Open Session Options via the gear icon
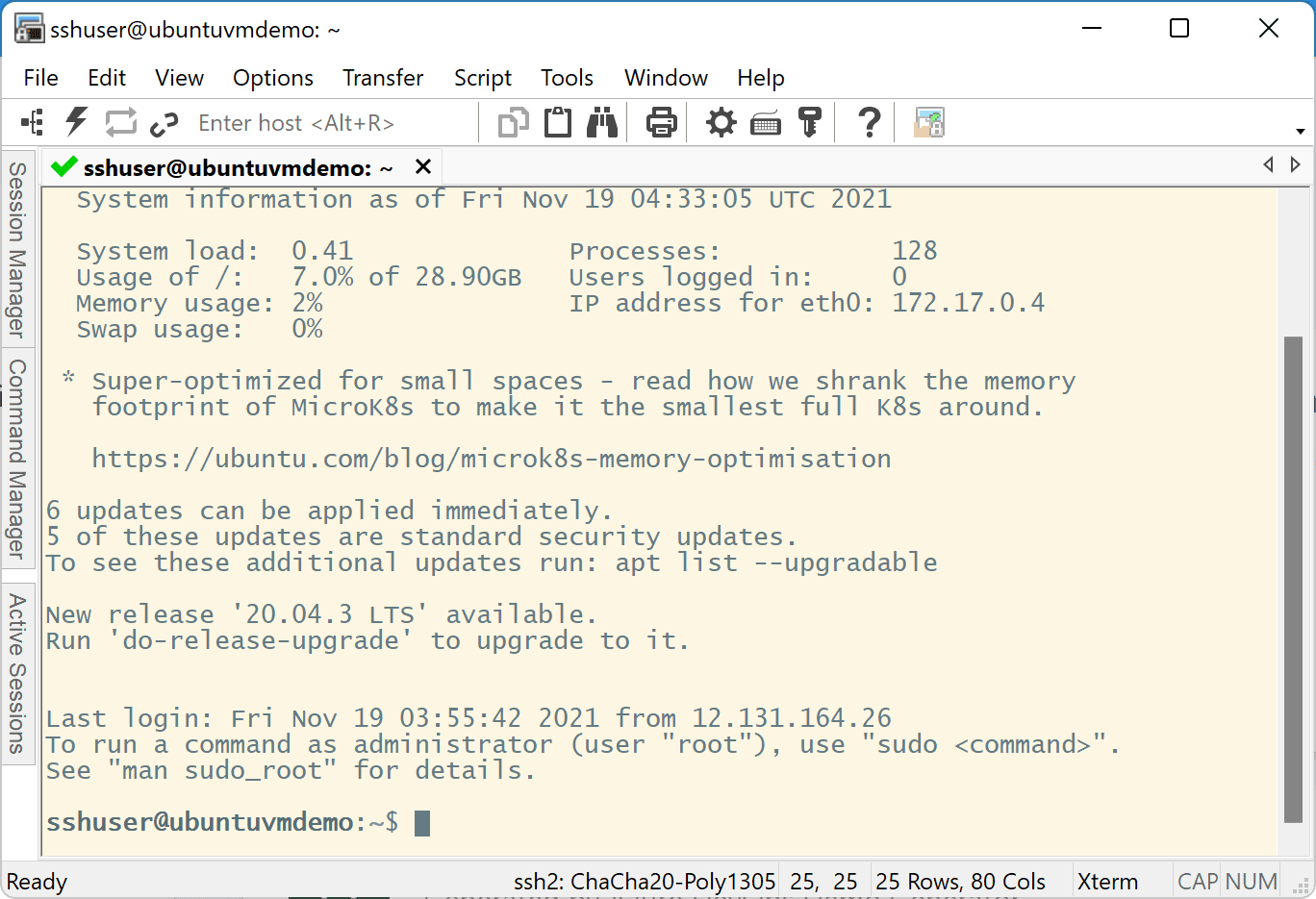The height and width of the screenshot is (899, 1316). click(721, 122)
